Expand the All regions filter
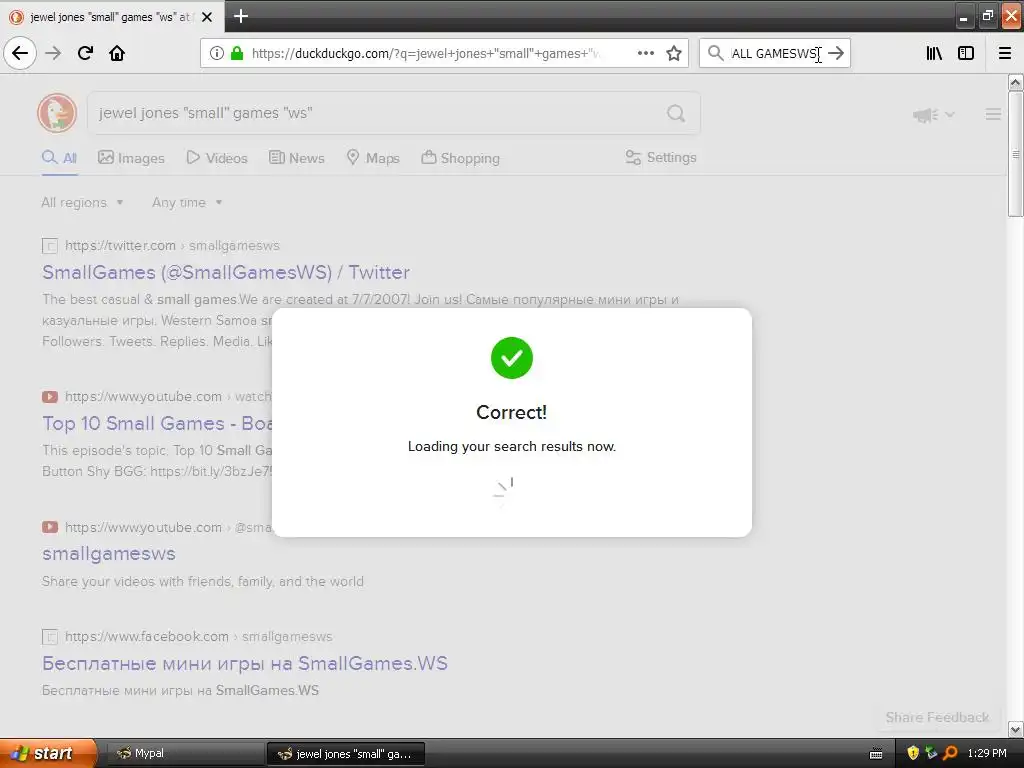Image resolution: width=1024 pixels, height=768 pixels. 82,202
